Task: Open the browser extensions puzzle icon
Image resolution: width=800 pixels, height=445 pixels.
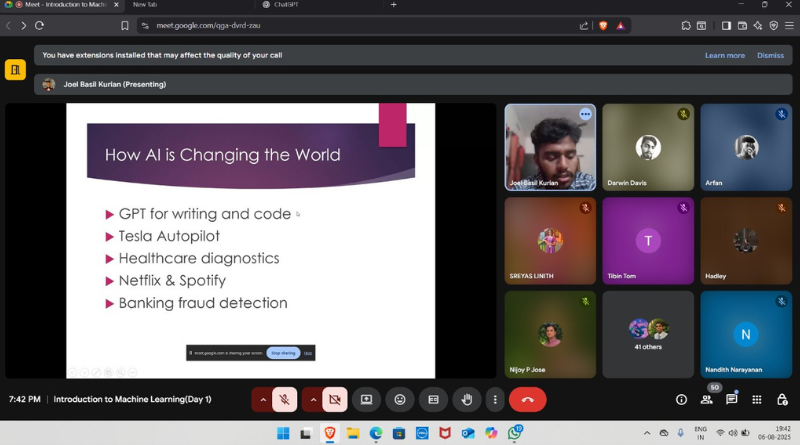Action: pyautogui.click(x=686, y=26)
